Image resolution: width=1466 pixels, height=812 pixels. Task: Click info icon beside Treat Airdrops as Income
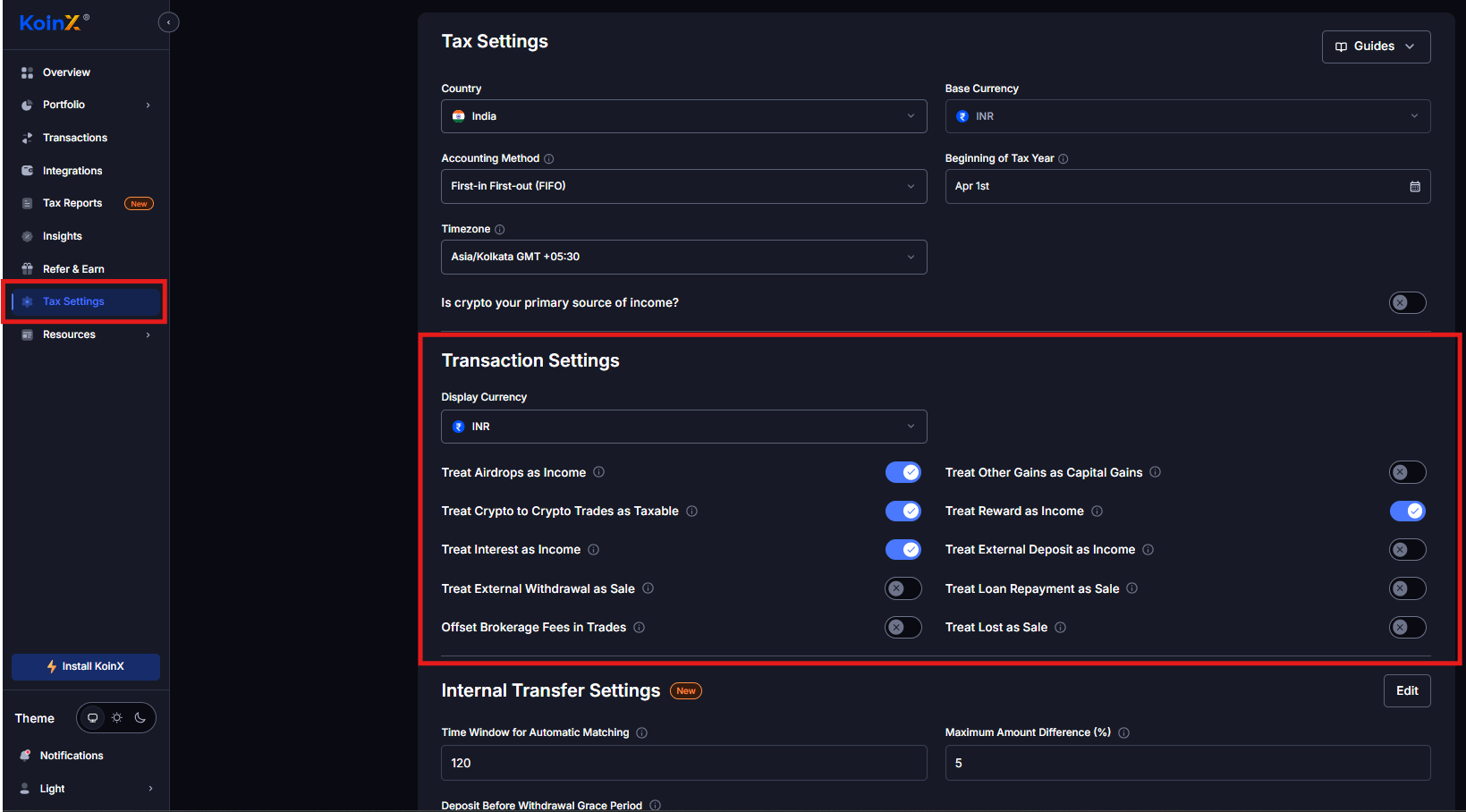[599, 472]
